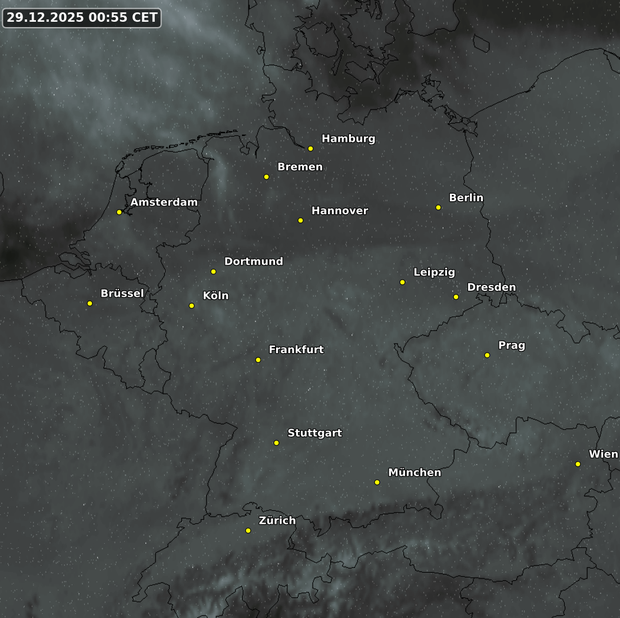Image resolution: width=620 pixels, height=618 pixels.
Task: Click the yellow dot marking Amsterdam
Action: (x=119, y=212)
